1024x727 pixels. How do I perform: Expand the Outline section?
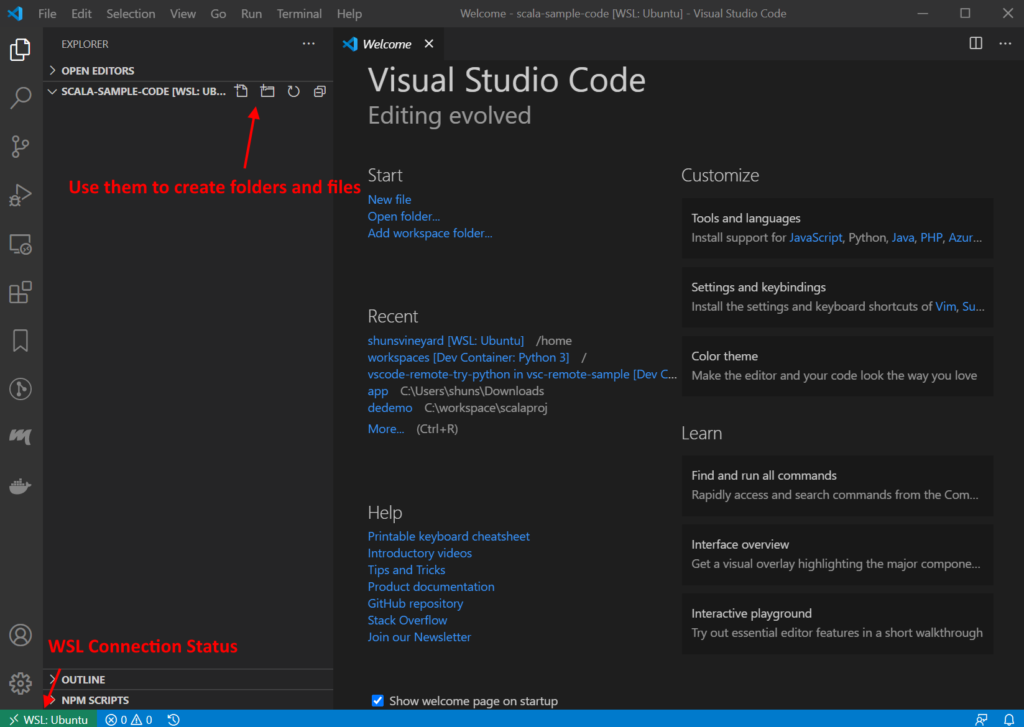point(83,680)
